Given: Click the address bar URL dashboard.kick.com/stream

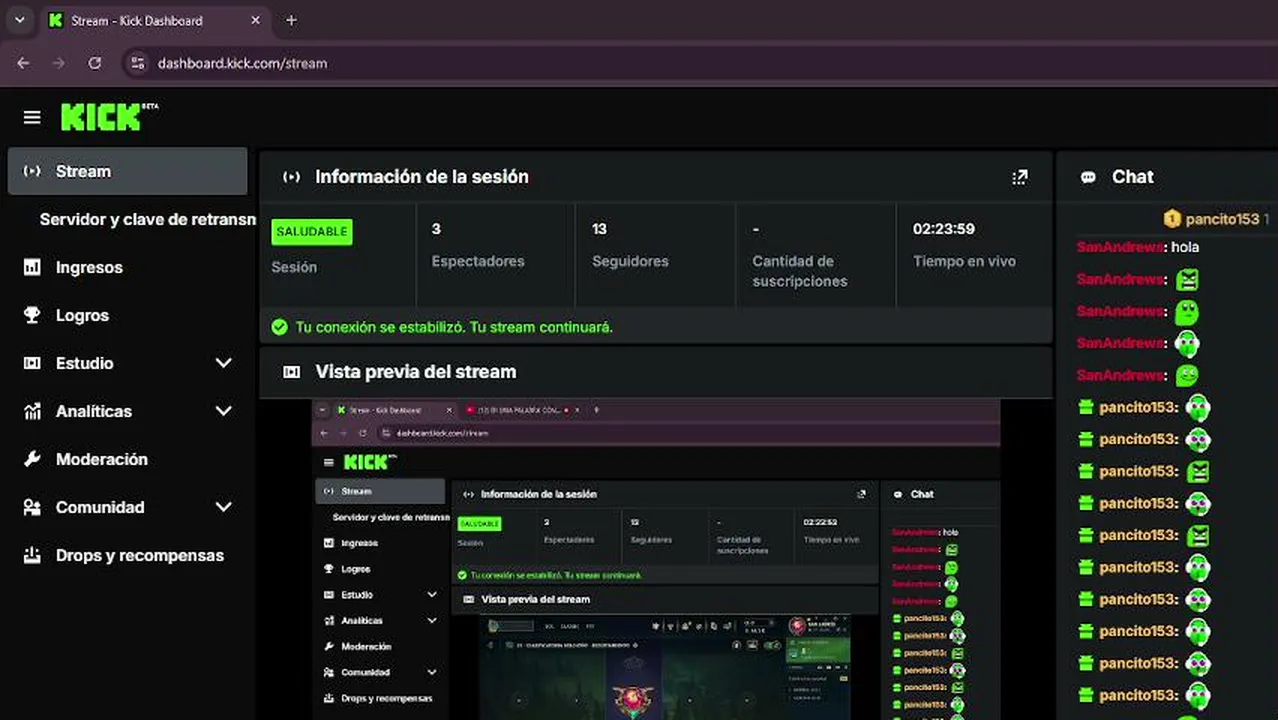Looking at the screenshot, I should pos(242,63).
